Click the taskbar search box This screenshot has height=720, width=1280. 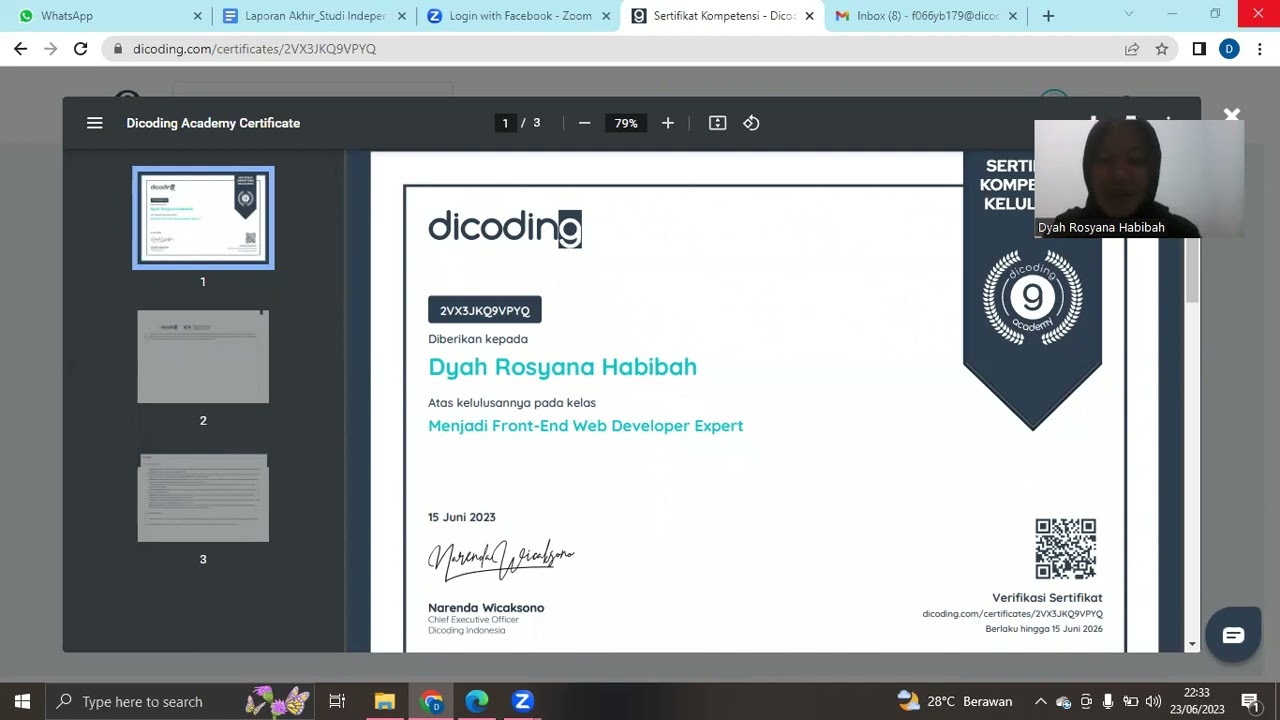click(182, 701)
